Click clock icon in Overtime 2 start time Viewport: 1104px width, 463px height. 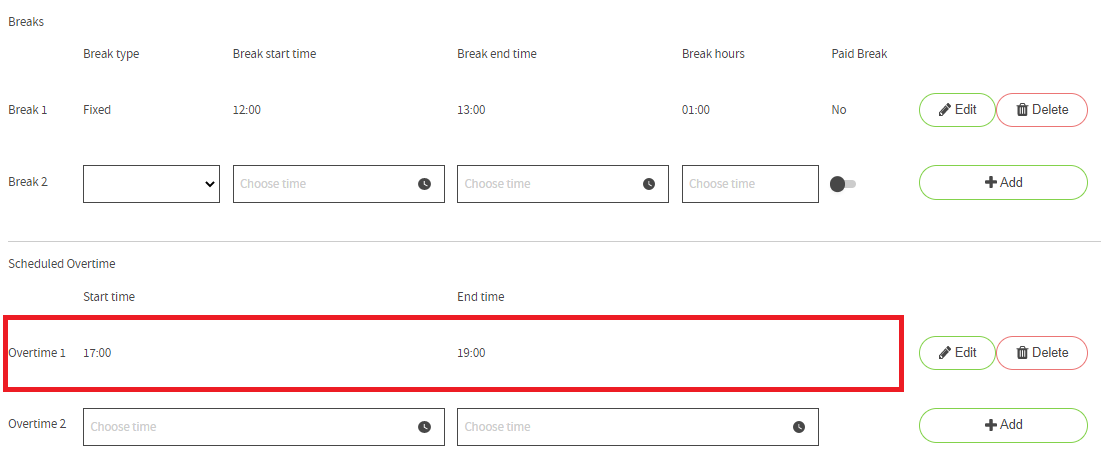coord(424,426)
